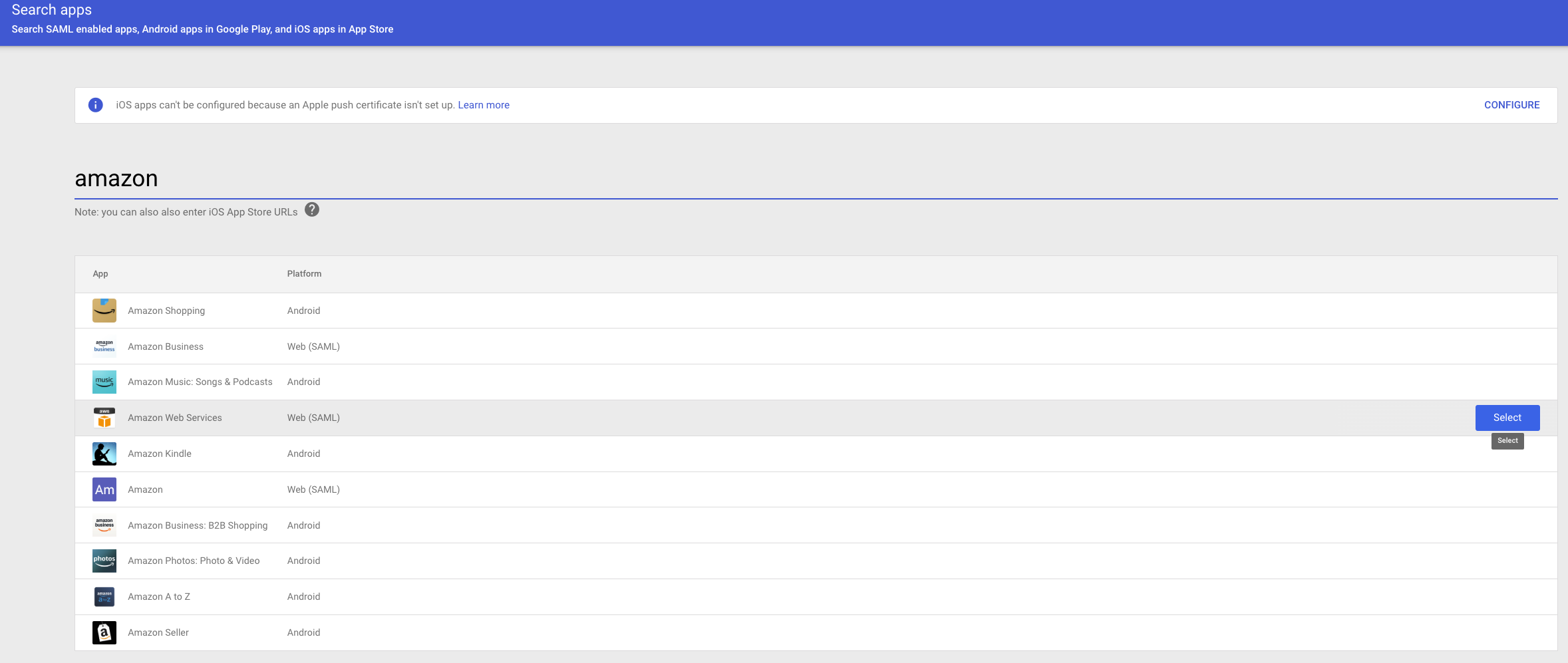Image resolution: width=1568 pixels, height=663 pixels.
Task: Click the Amazon Photos app icon
Action: pos(104,561)
